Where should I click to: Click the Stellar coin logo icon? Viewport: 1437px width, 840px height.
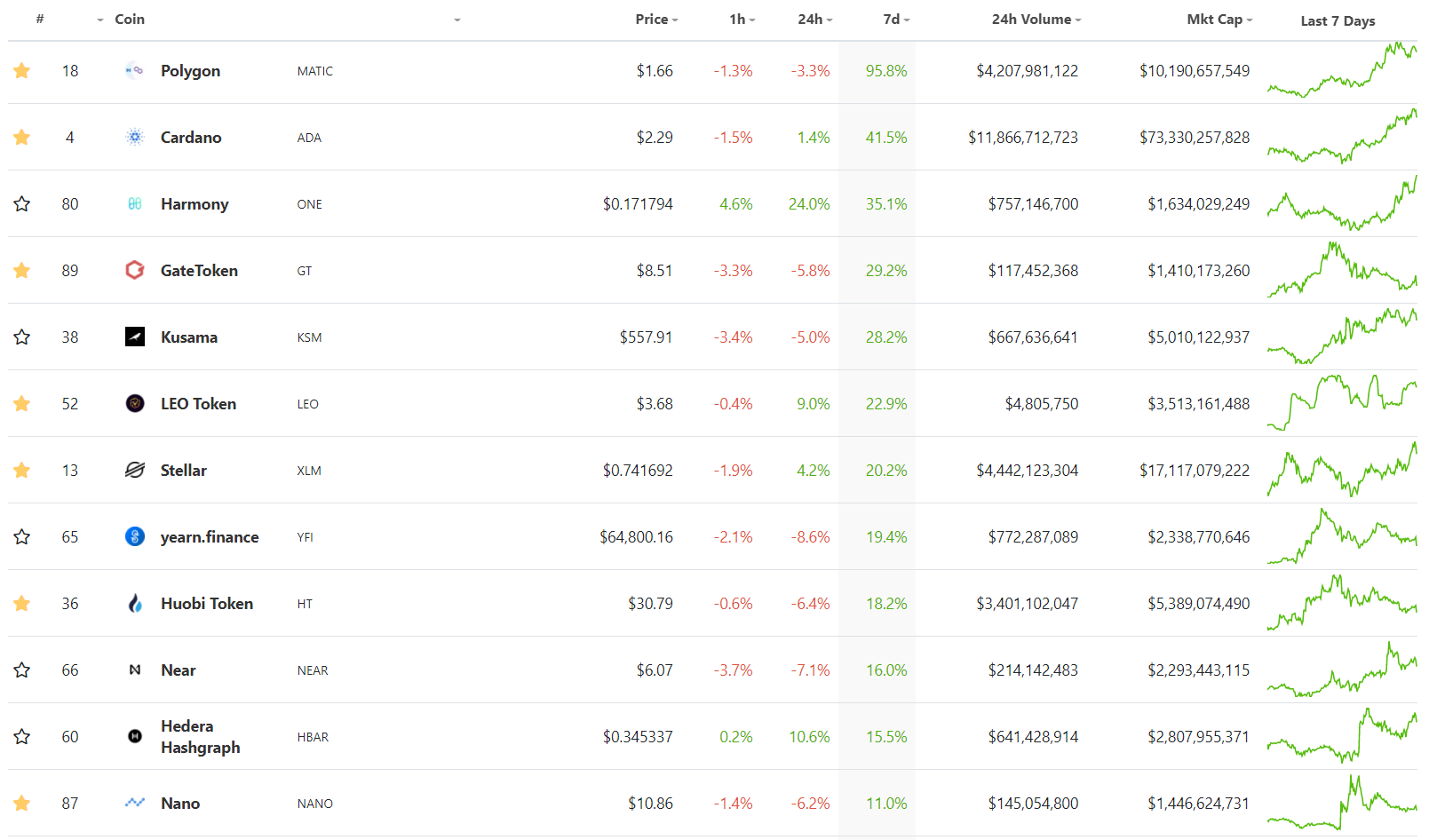pos(135,470)
